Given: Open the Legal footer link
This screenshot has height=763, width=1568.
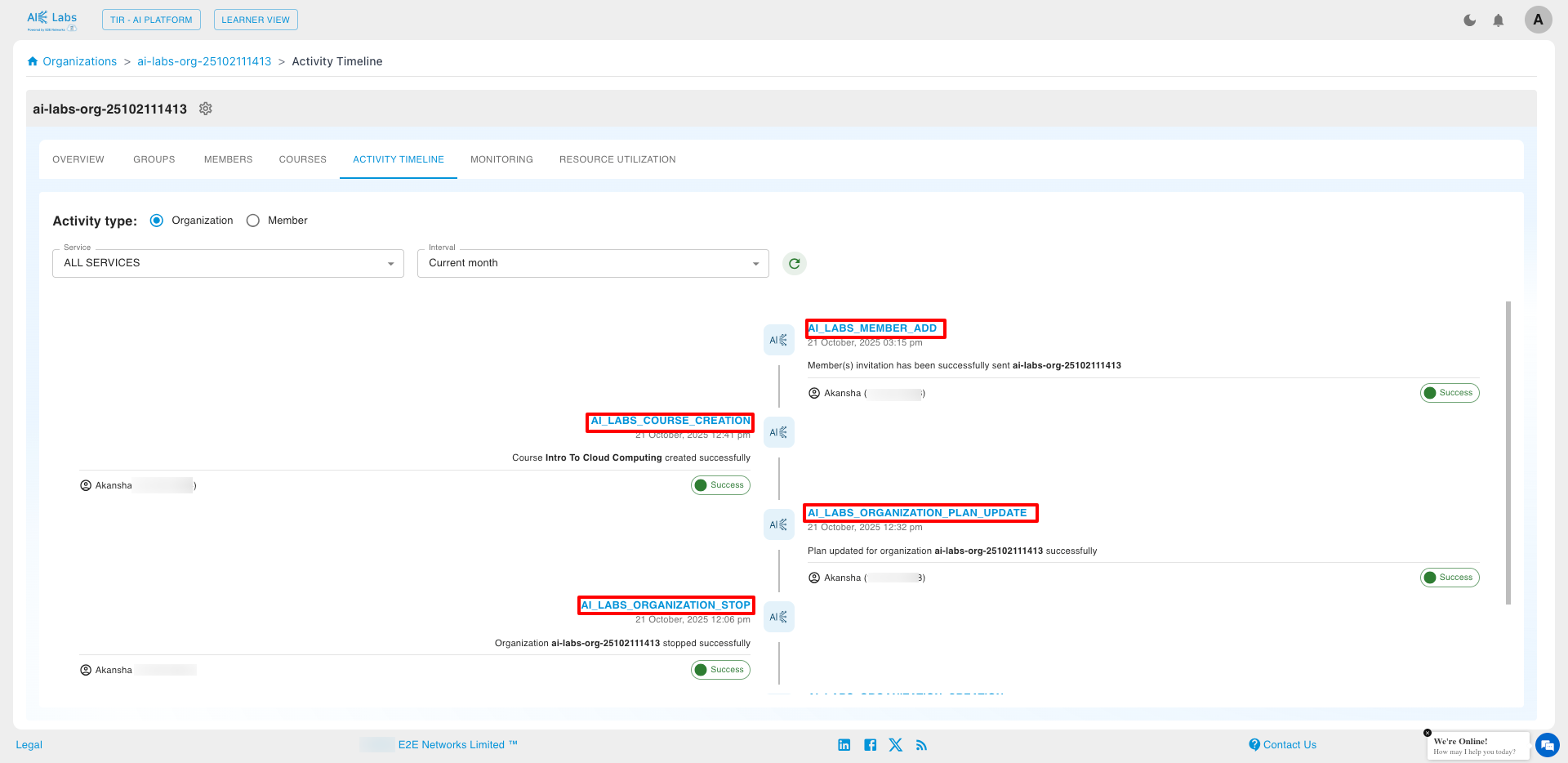Looking at the screenshot, I should pos(29,745).
